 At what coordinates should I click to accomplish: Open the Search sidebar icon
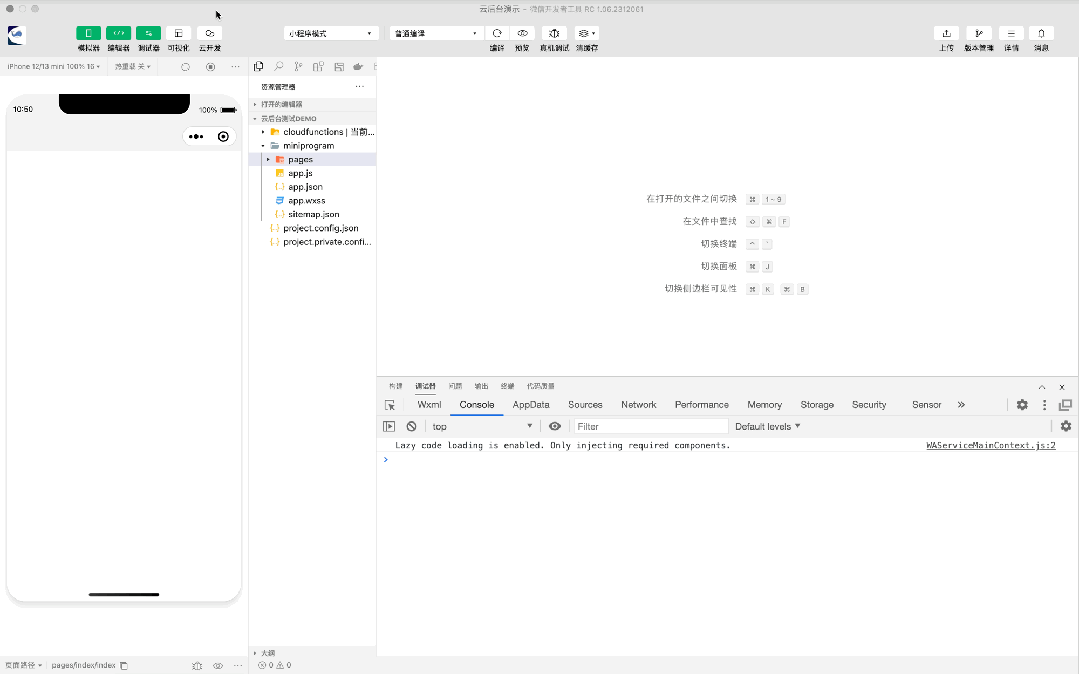279,67
